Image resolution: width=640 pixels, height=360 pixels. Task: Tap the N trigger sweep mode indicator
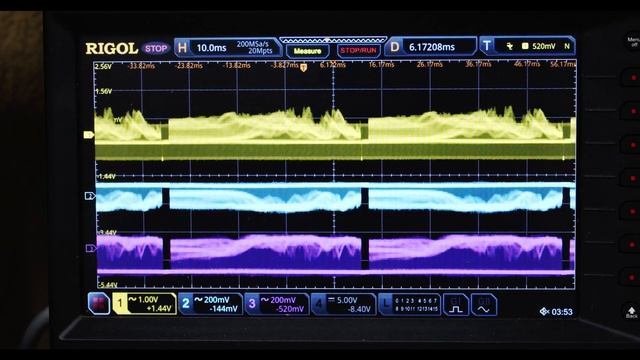(x=567, y=46)
